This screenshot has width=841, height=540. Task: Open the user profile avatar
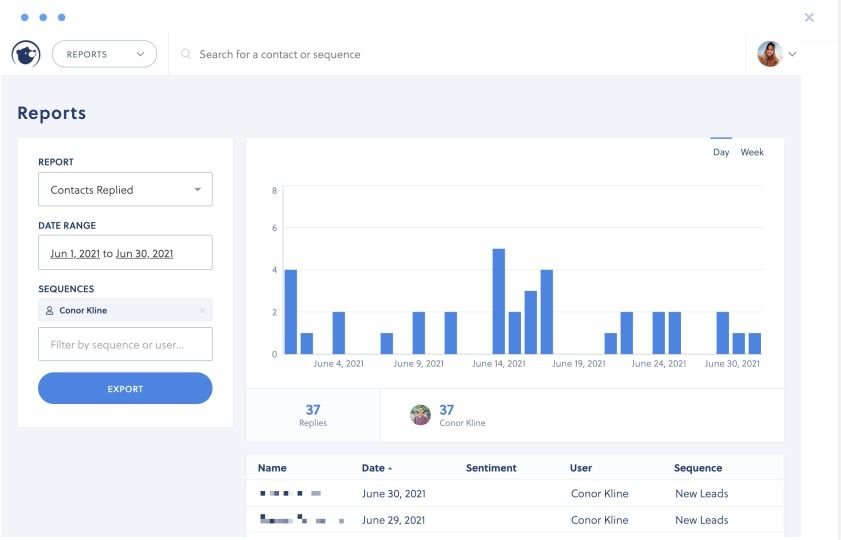pos(770,54)
